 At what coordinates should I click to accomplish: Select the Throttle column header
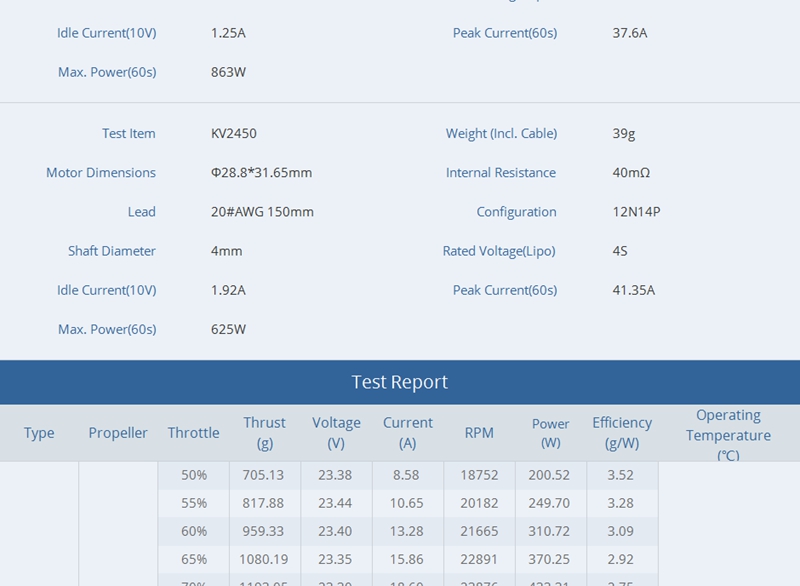click(193, 433)
